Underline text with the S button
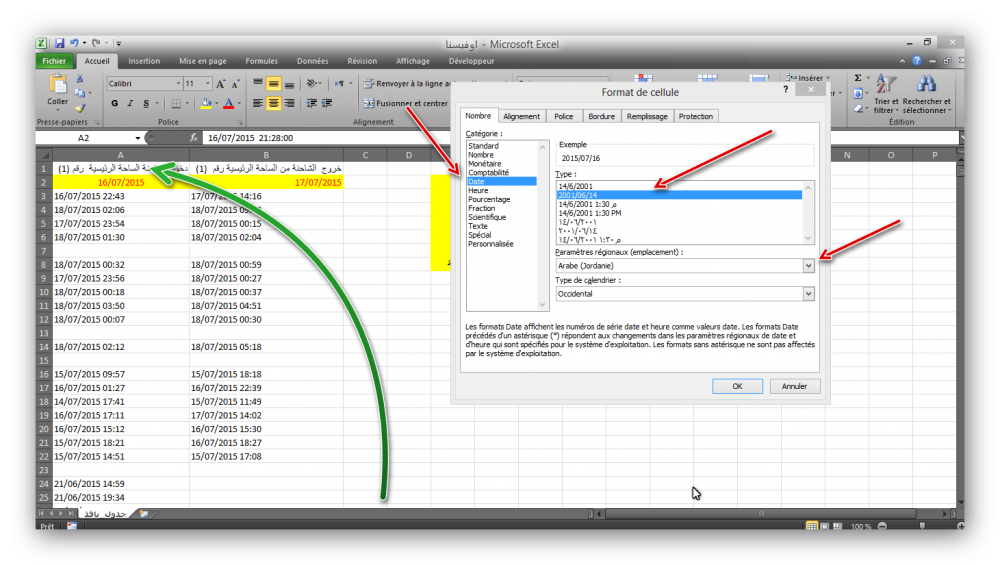This screenshot has width=1000, height=565. pyautogui.click(x=146, y=103)
